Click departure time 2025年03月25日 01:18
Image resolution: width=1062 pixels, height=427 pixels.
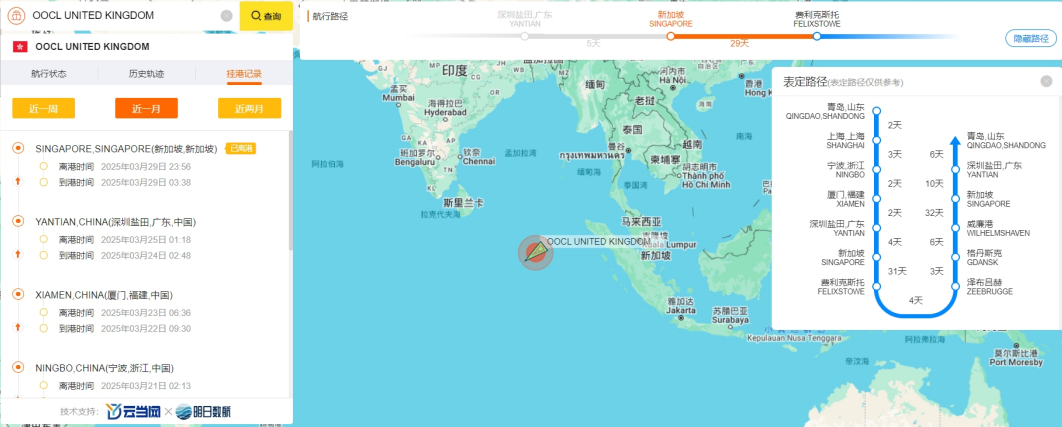point(146,239)
